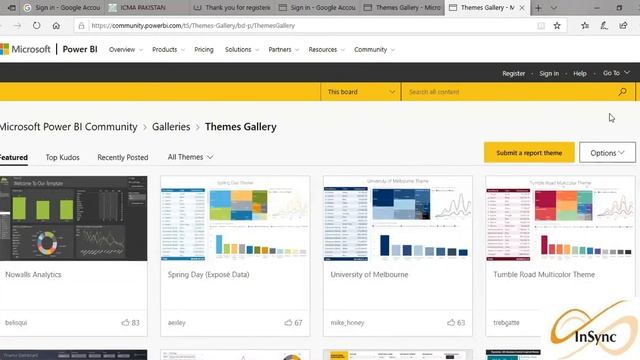
Task: Bookmark this page with the star icon
Action: click(x=557, y=26)
